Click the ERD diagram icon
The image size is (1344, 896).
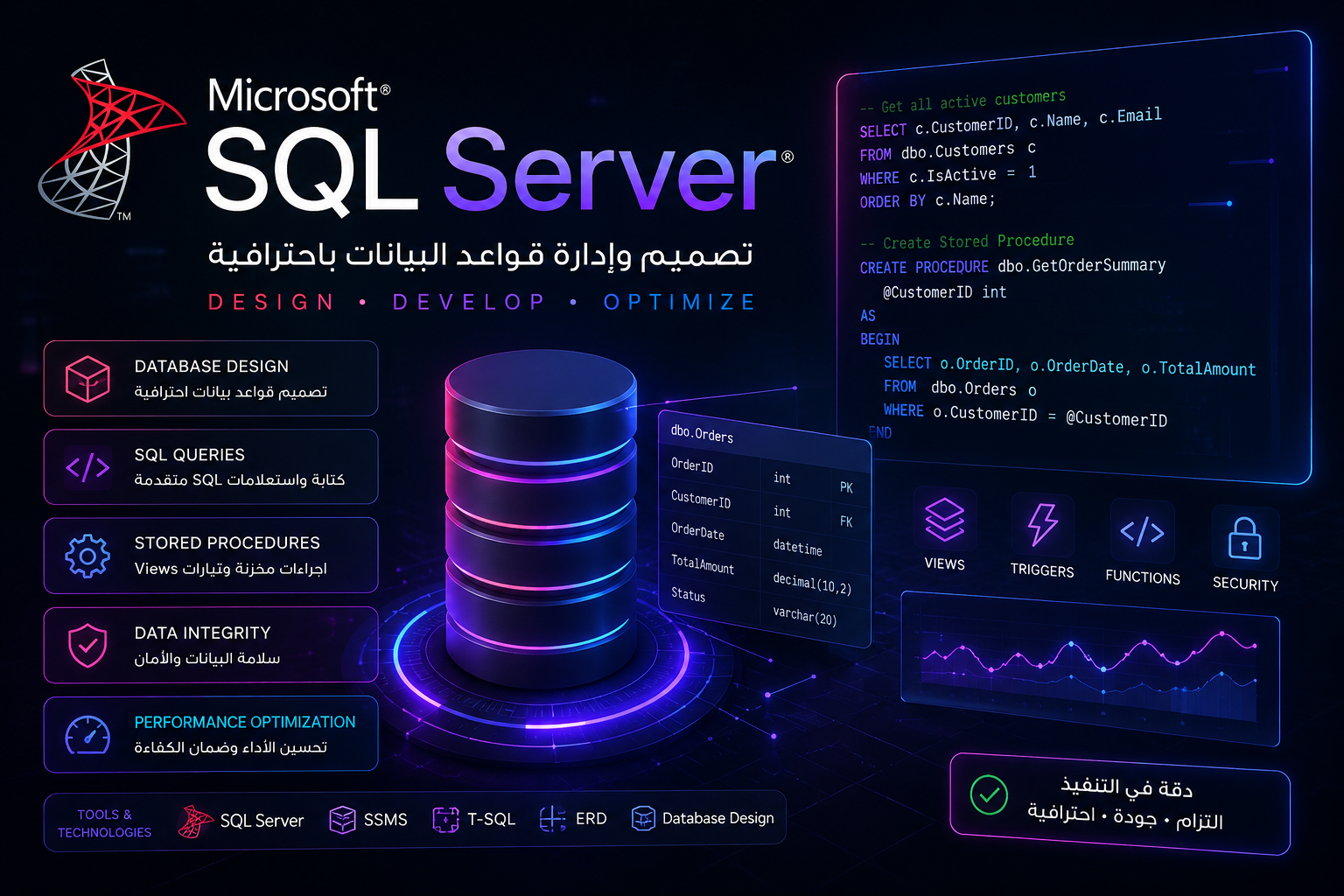pos(553,819)
